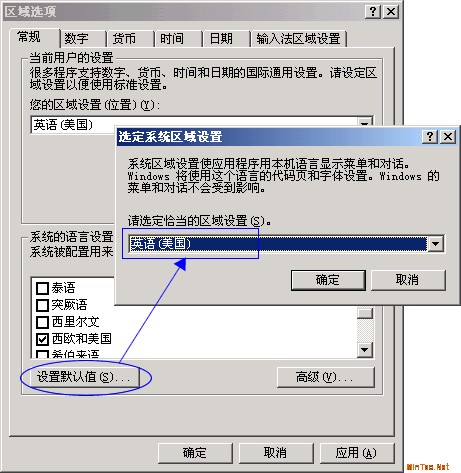The height and width of the screenshot is (473, 461).
Task: Close the 选定系统区域设置 dialog
Action: [448, 136]
